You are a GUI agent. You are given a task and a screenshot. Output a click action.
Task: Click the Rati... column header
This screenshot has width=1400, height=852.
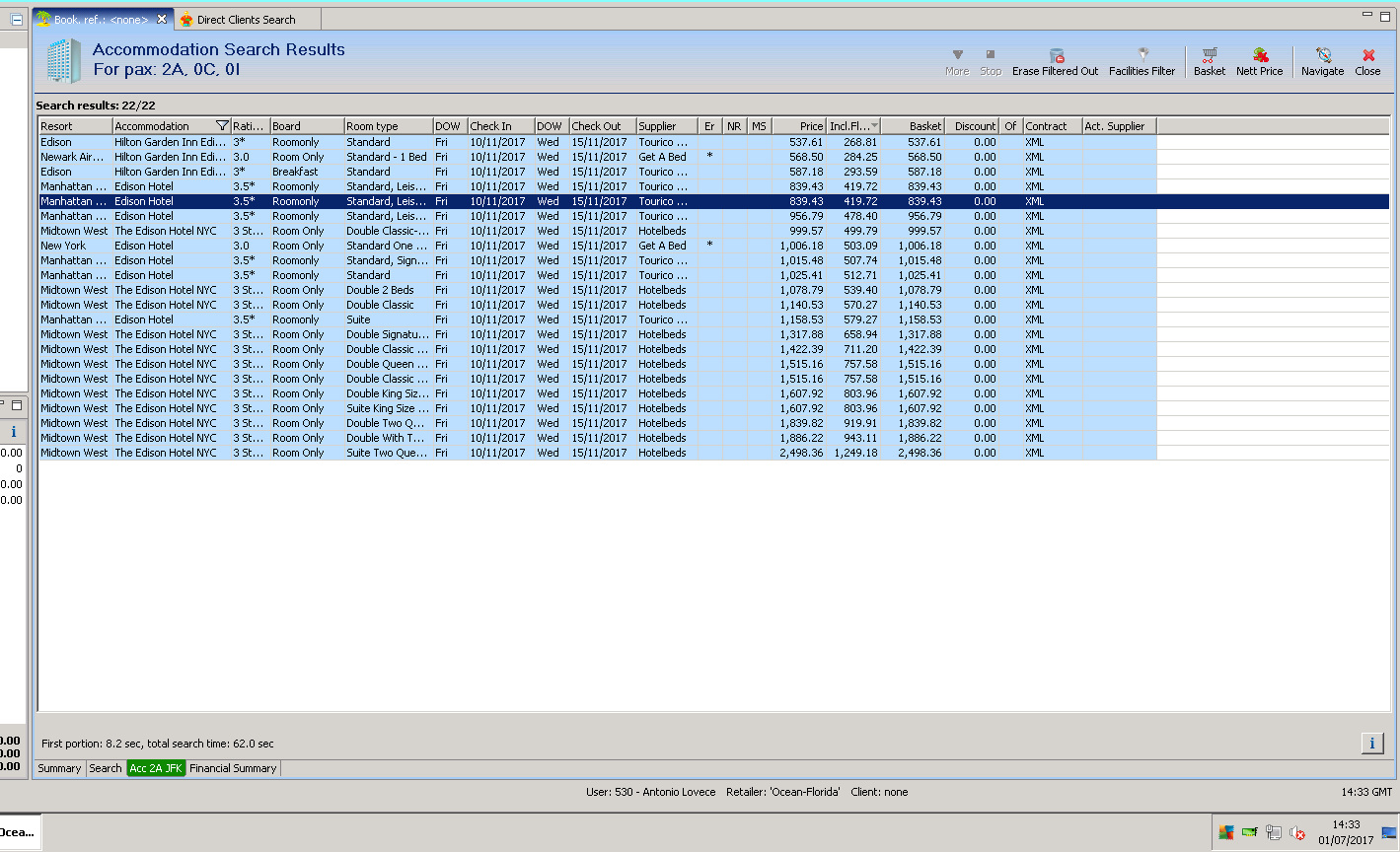tap(251, 126)
